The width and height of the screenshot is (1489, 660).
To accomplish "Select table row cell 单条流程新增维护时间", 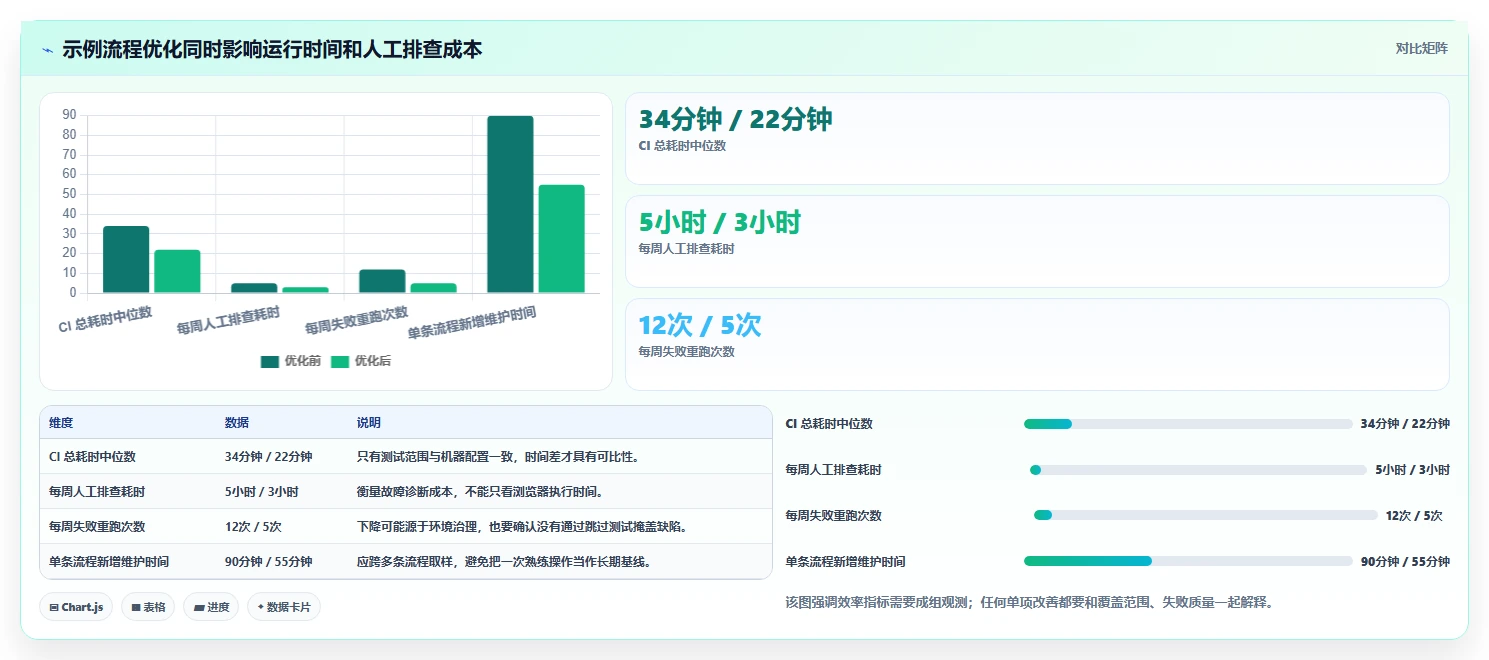I will click(109, 562).
